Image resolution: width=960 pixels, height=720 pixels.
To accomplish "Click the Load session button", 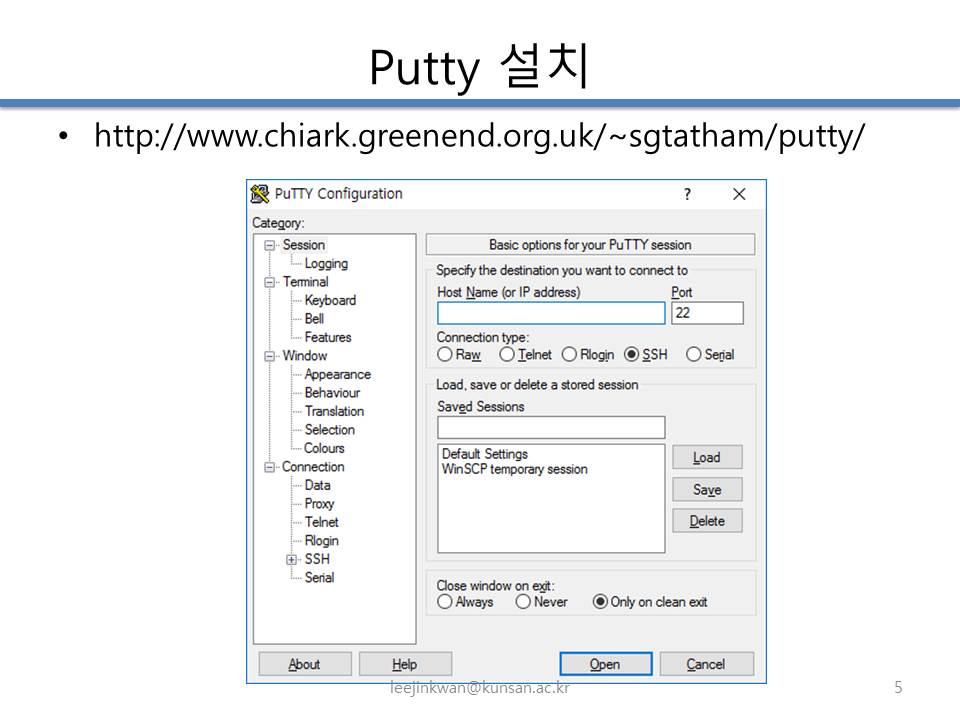I will coord(707,458).
